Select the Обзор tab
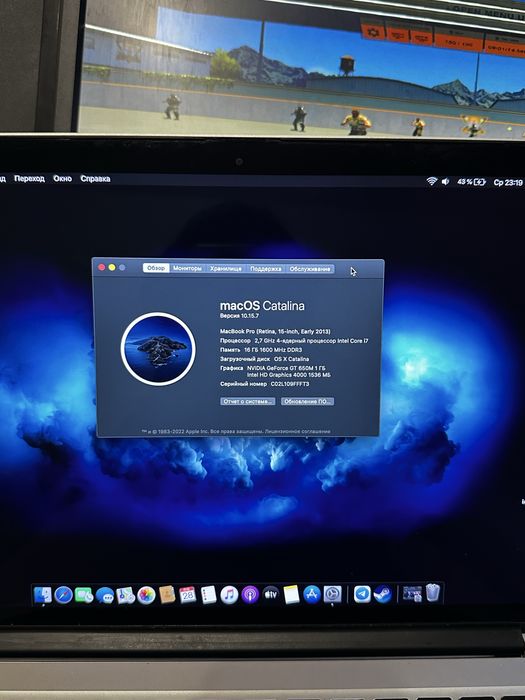Image resolution: width=525 pixels, height=700 pixels. coord(156,268)
